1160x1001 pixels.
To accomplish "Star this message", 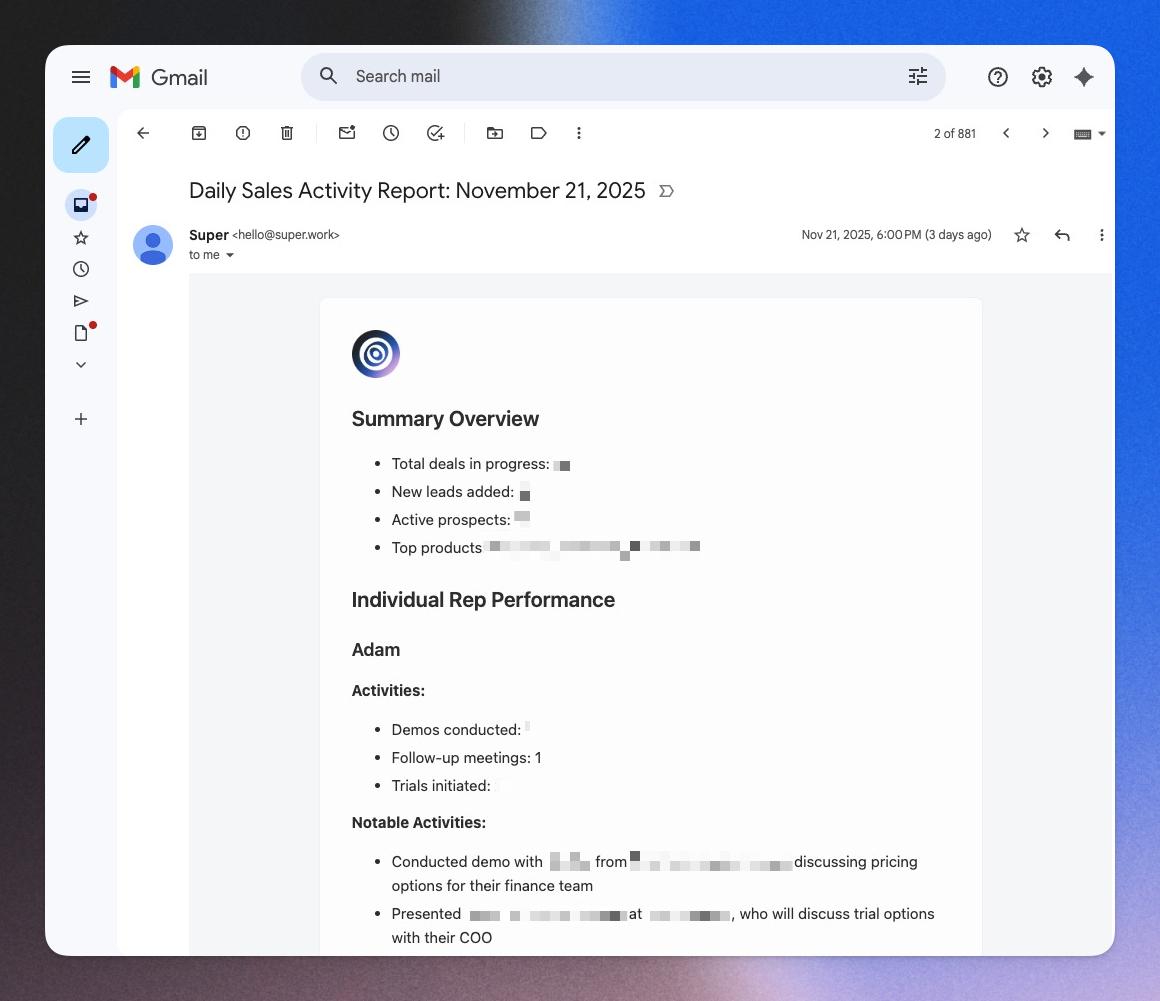I will (x=1022, y=235).
